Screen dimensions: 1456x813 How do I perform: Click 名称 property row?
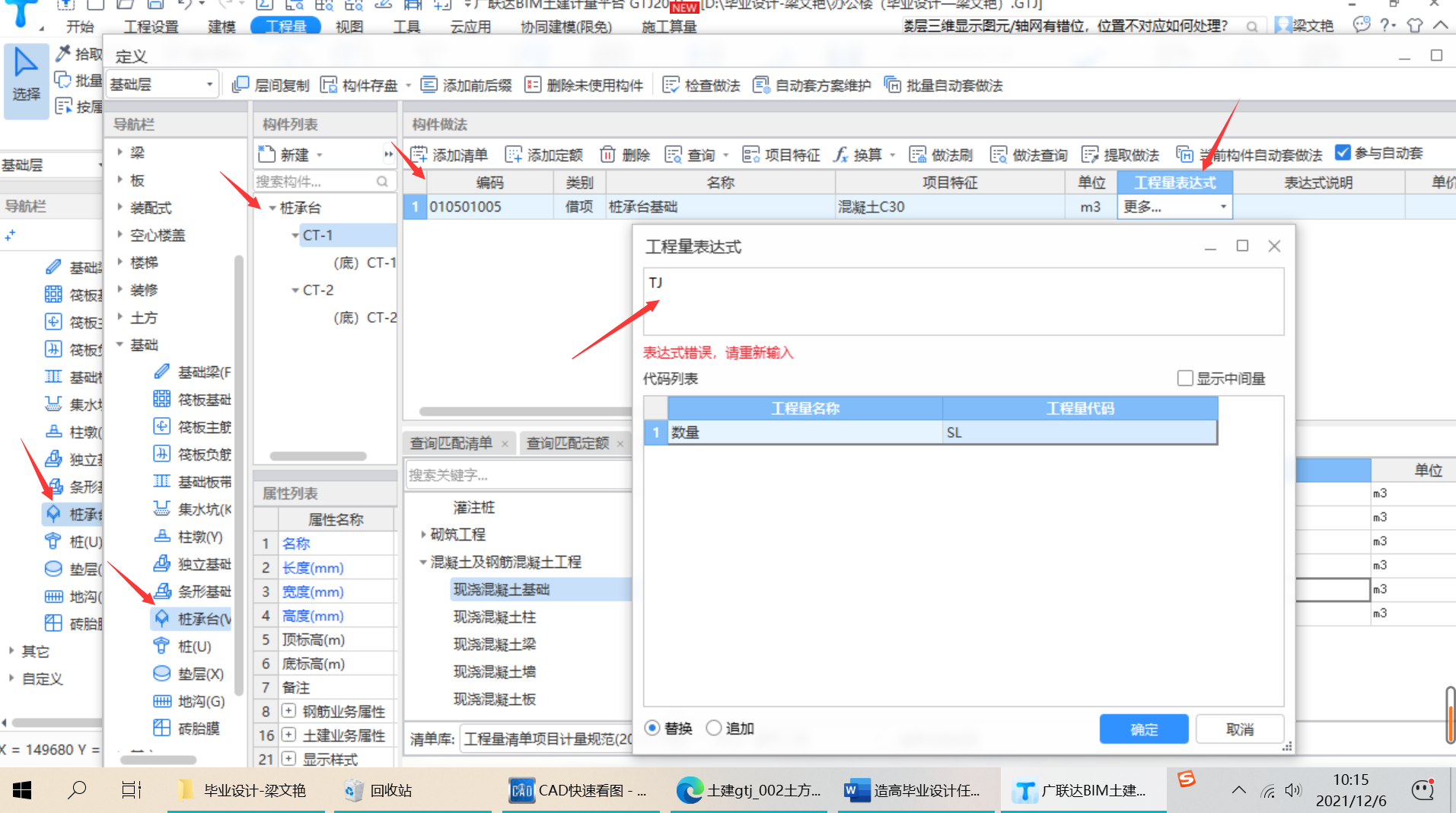pos(325,543)
